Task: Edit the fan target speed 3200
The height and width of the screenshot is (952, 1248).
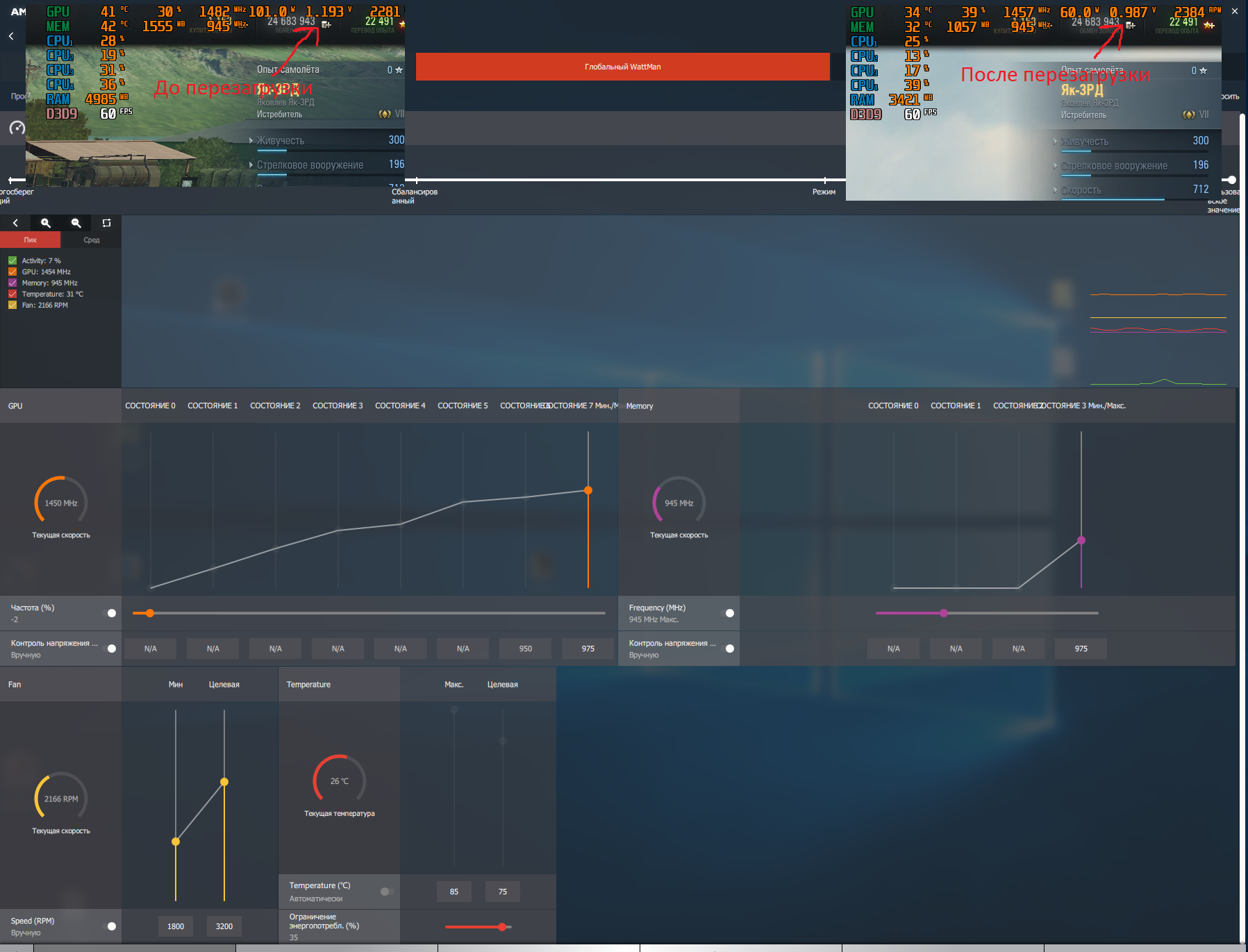Action: pyautogui.click(x=224, y=926)
